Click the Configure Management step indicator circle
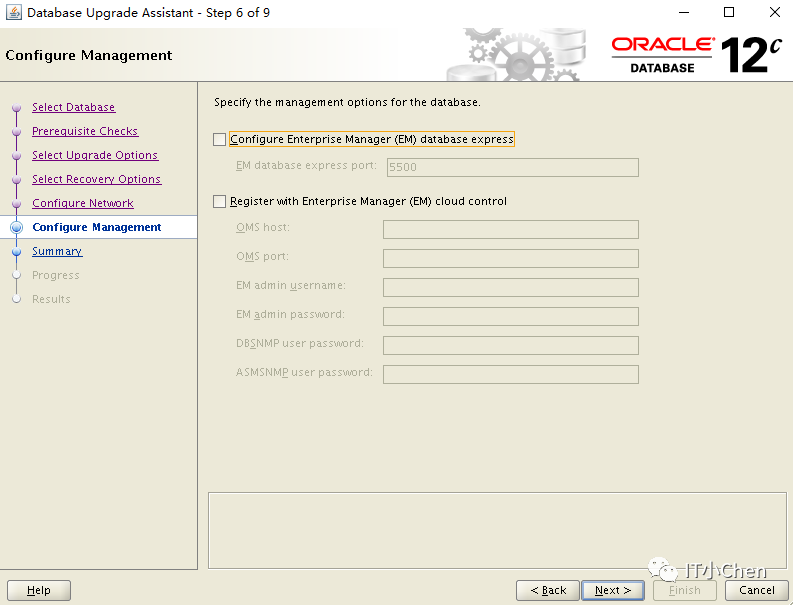The image size is (793, 605). coord(17,228)
